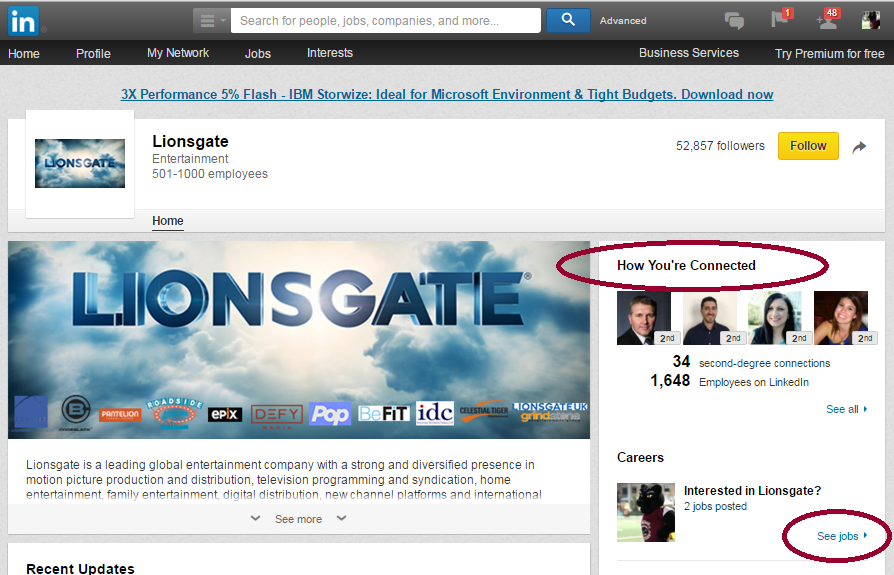
Task: Open the add connections icon with 48 badge
Action: 827,18
